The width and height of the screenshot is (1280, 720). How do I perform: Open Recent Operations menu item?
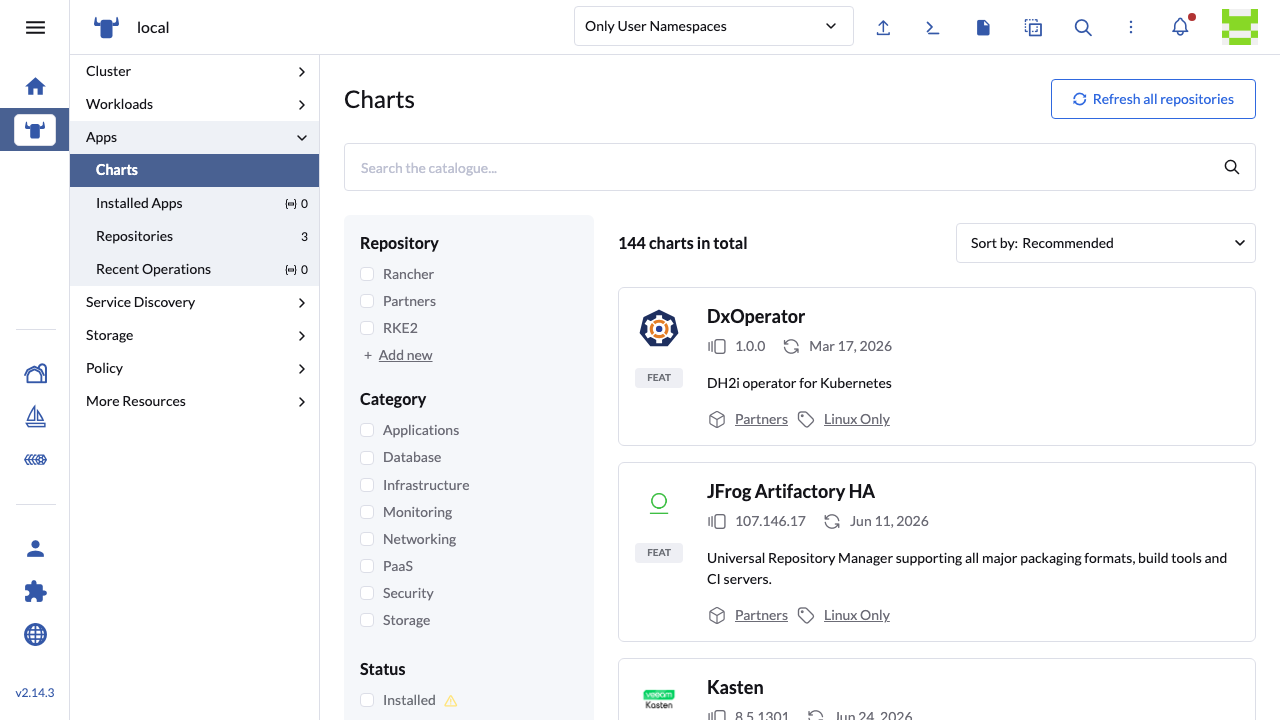pos(194,269)
